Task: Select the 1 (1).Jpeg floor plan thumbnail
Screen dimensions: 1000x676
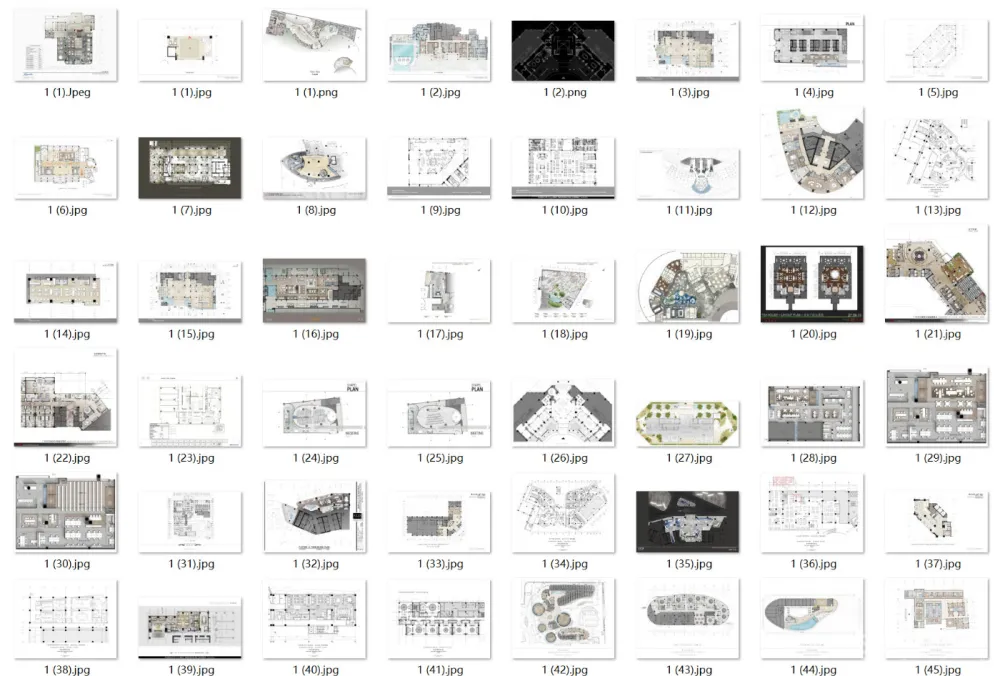Action: pos(67,46)
